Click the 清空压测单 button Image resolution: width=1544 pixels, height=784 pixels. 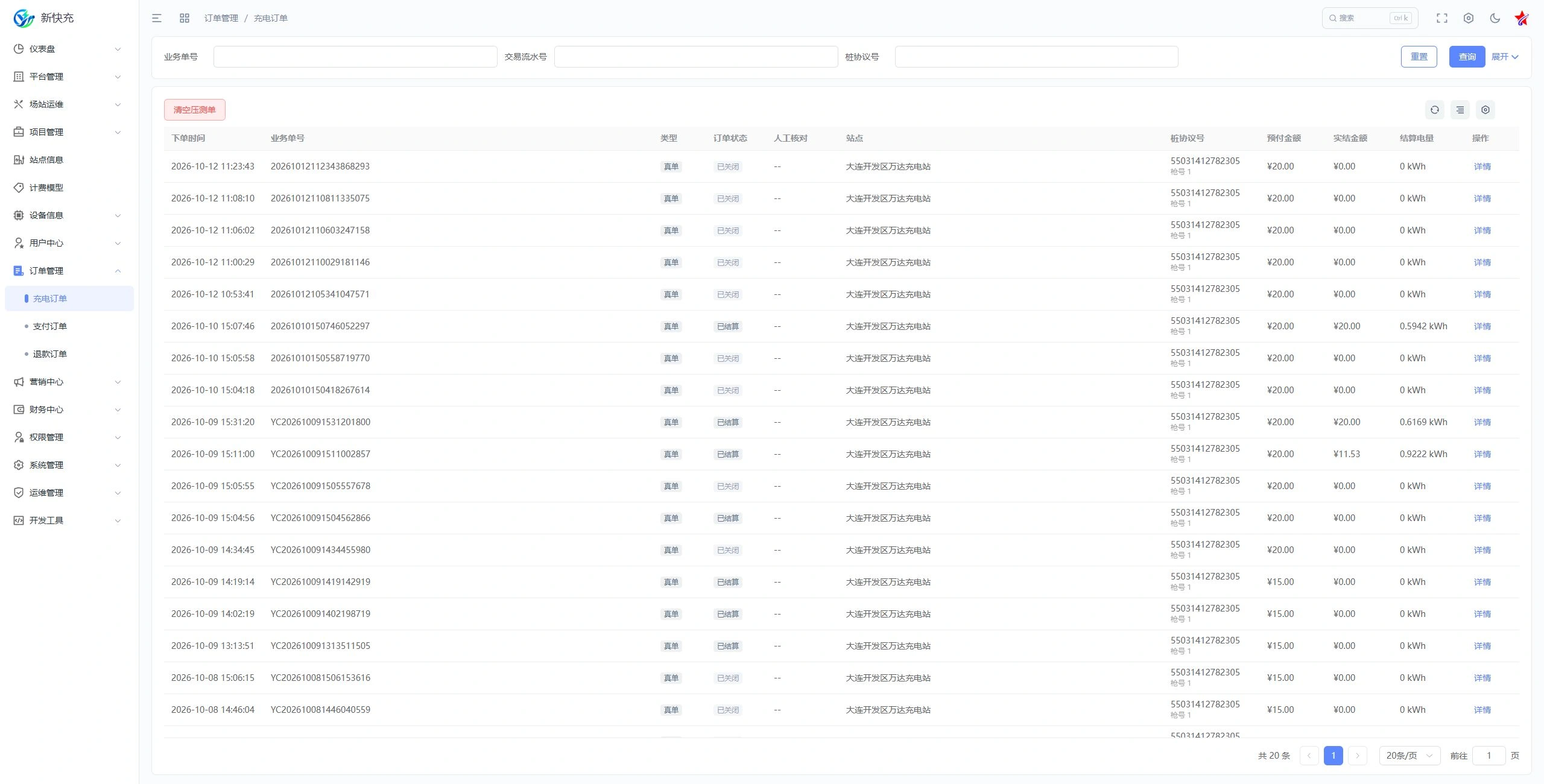point(194,110)
